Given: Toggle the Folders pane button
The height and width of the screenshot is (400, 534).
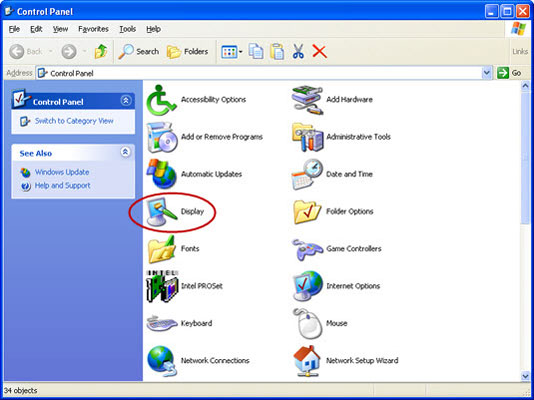Looking at the screenshot, I should tap(187, 52).
